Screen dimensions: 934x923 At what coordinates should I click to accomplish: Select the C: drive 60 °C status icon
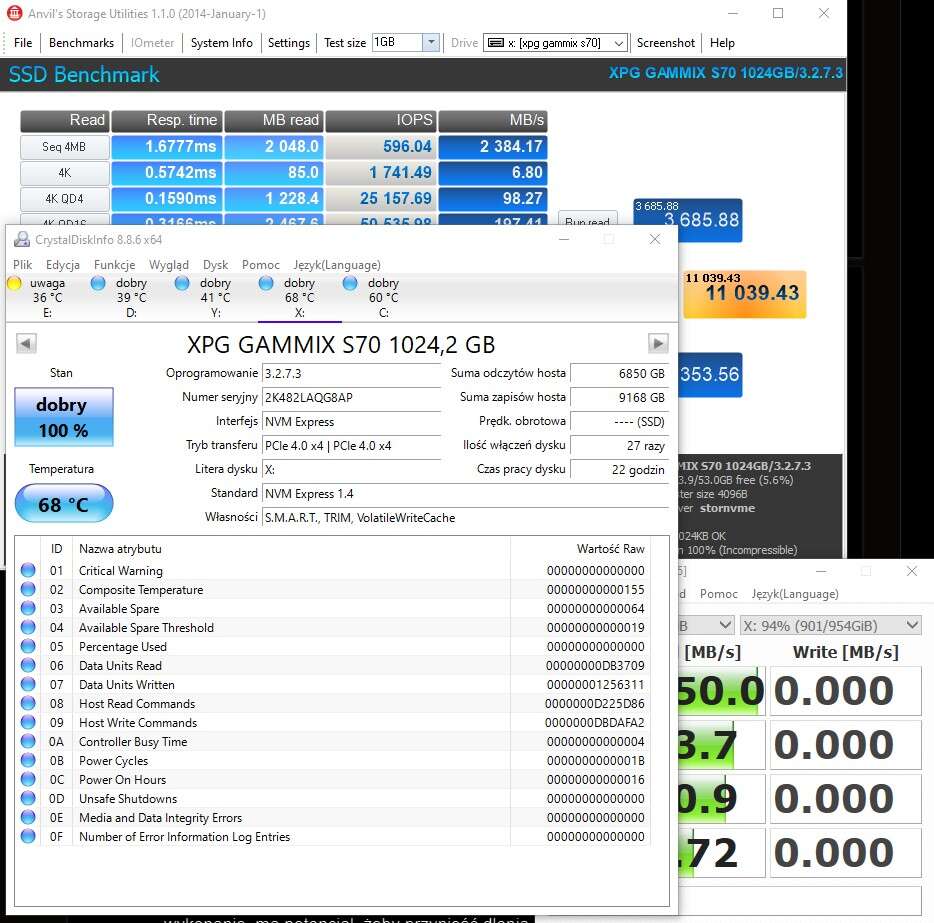(x=350, y=283)
